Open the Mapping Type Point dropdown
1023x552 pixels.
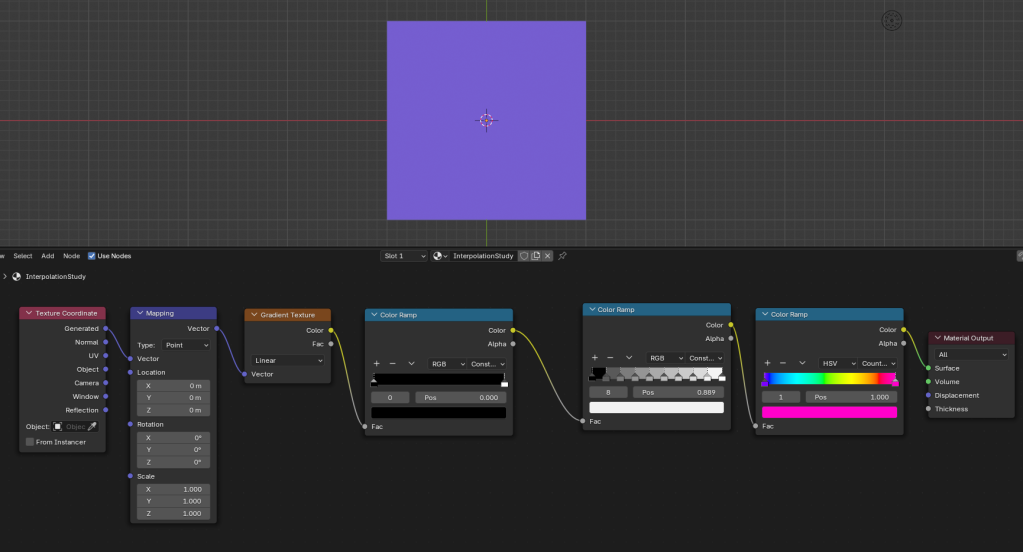[x=186, y=345]
